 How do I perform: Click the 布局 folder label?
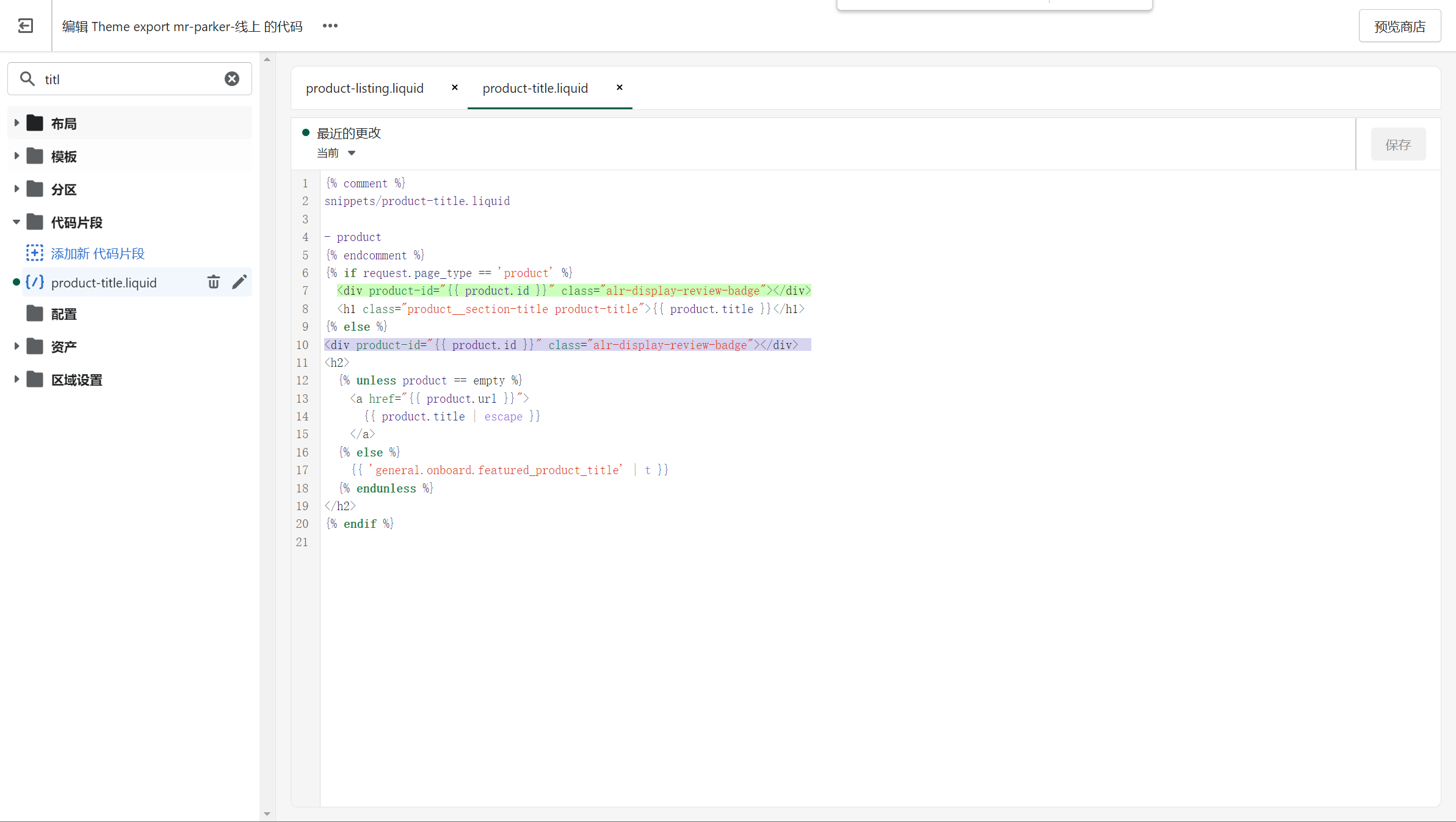pyautogui.click(x=64, y=124)
